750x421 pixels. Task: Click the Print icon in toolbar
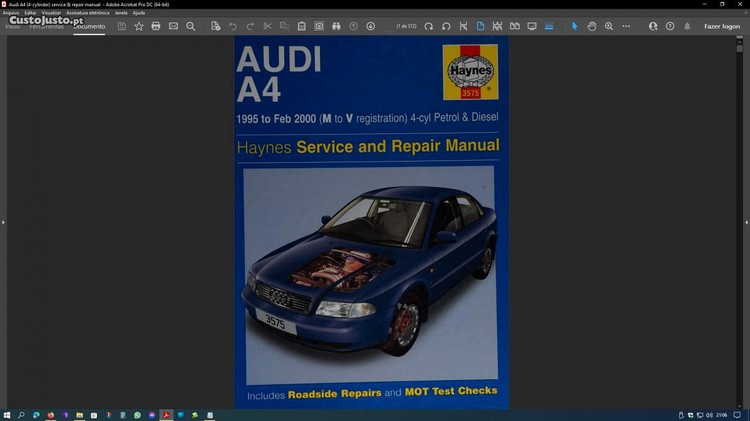[x=156, y=26]
